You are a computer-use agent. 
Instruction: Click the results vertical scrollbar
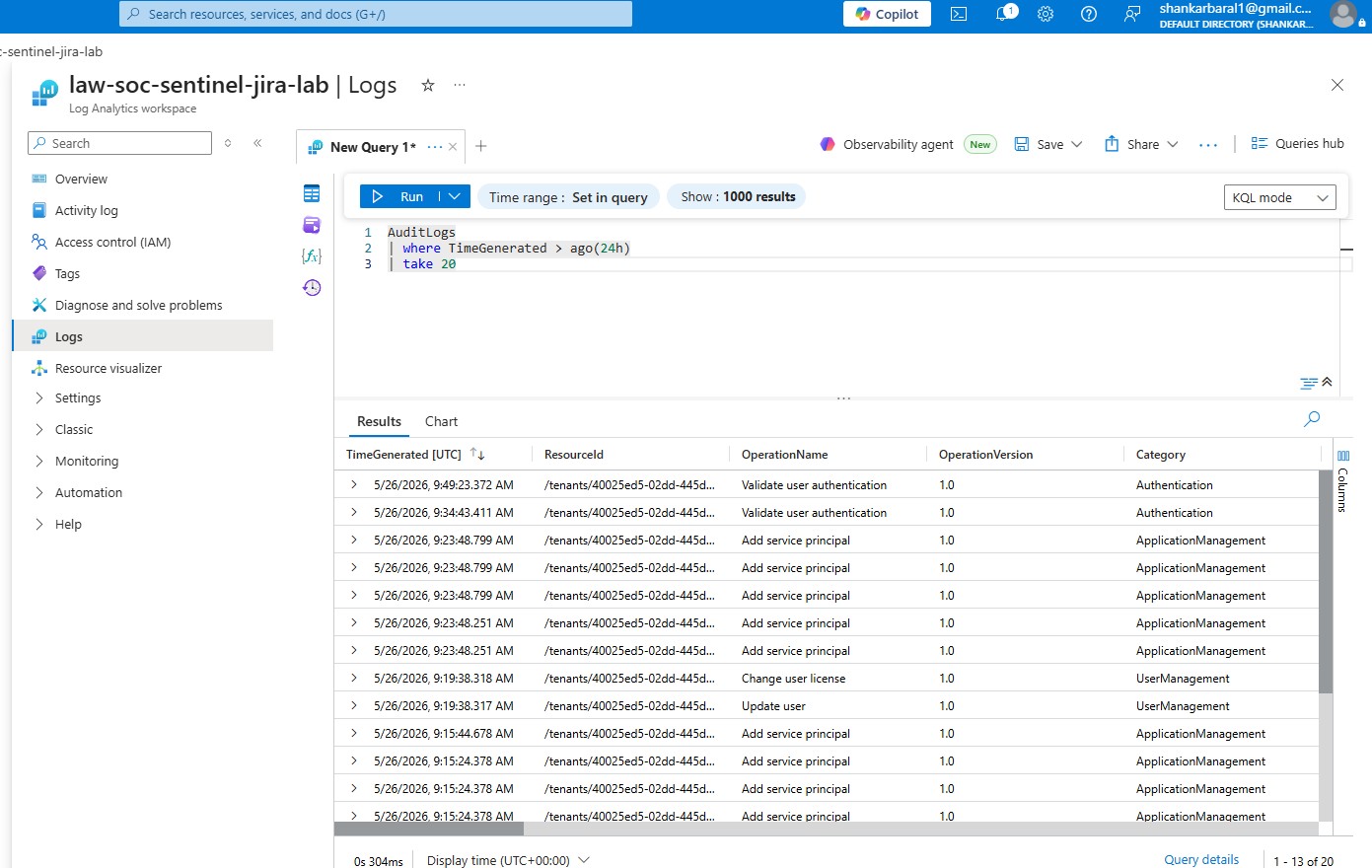pyautogui.click(x=1326, y=582)
